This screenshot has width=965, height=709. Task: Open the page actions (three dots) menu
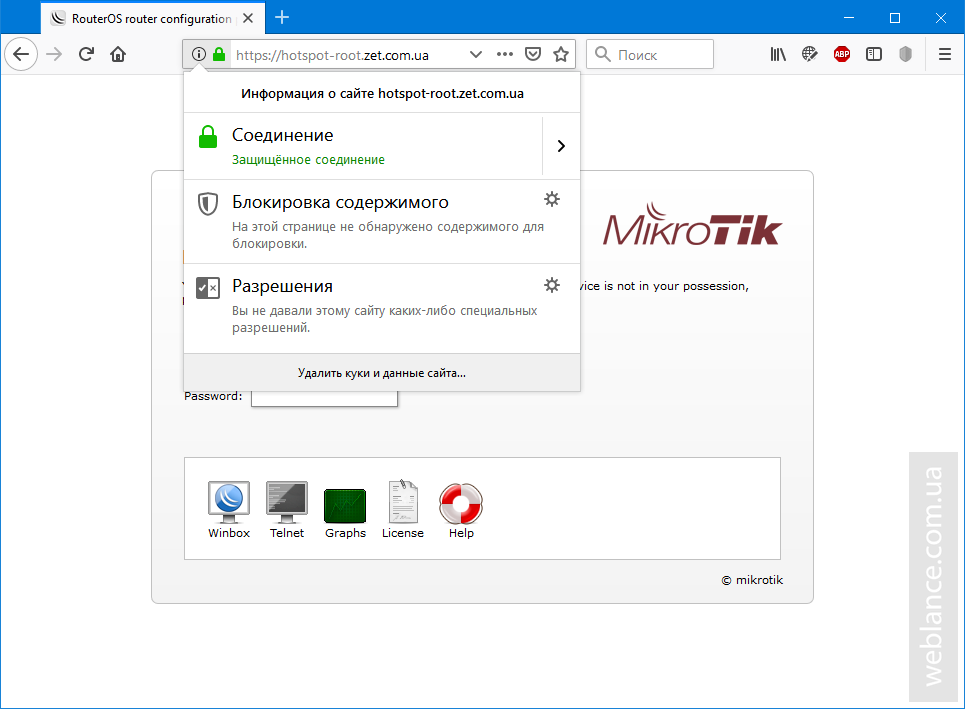505,54
